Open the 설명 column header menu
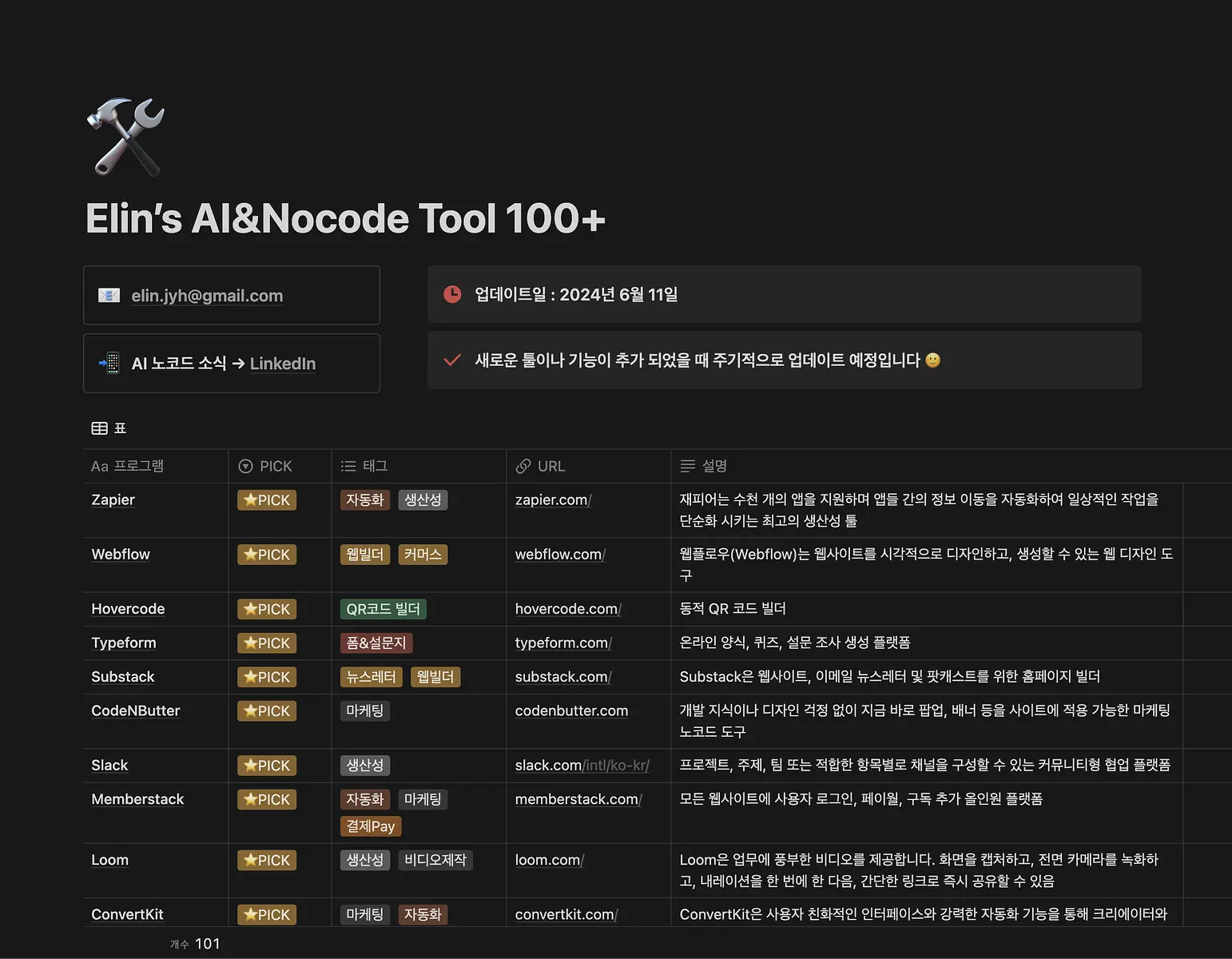Image resolution: width=1232 pixels, height=959 pixels. (x=926, y=466)
